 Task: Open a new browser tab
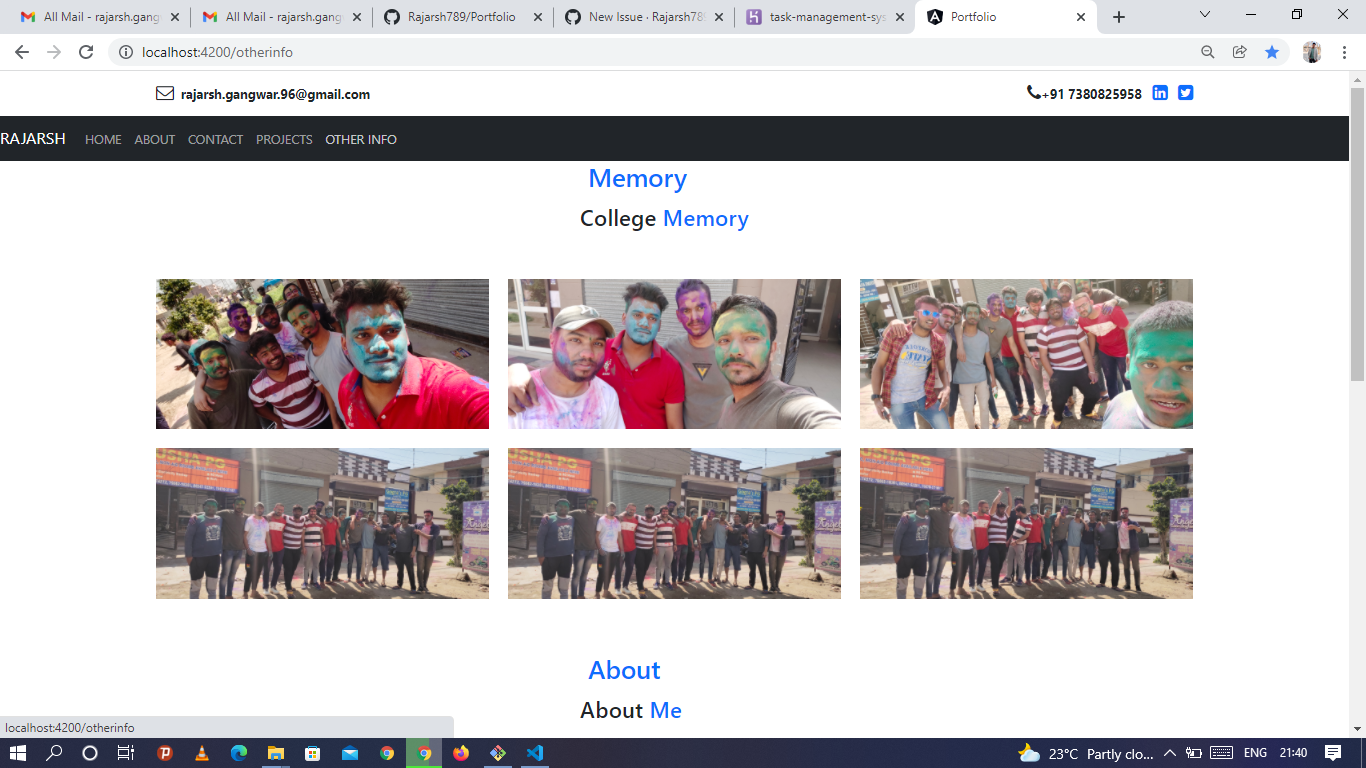1119,17
